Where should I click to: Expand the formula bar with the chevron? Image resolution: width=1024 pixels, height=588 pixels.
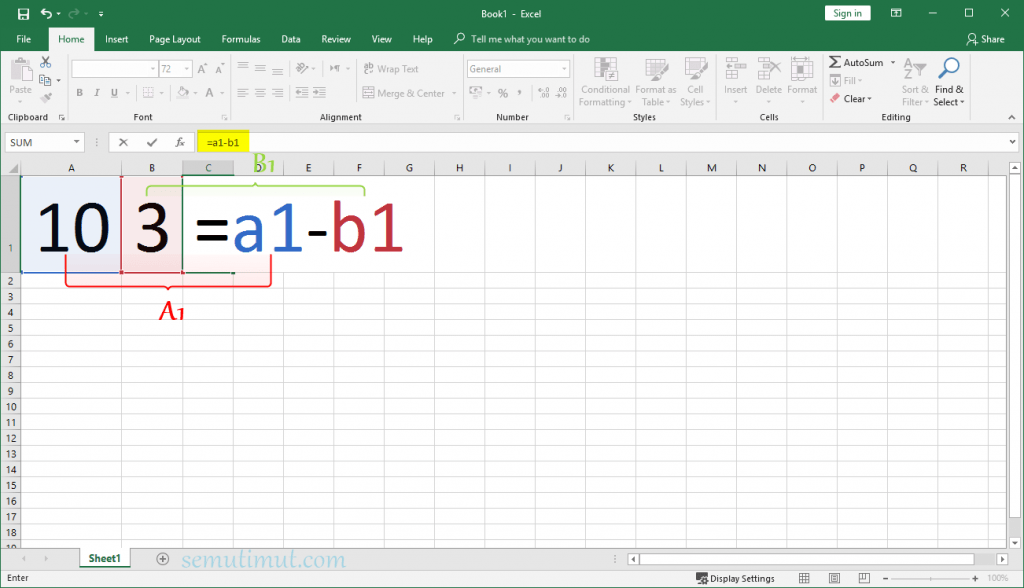pos(1013,143)
